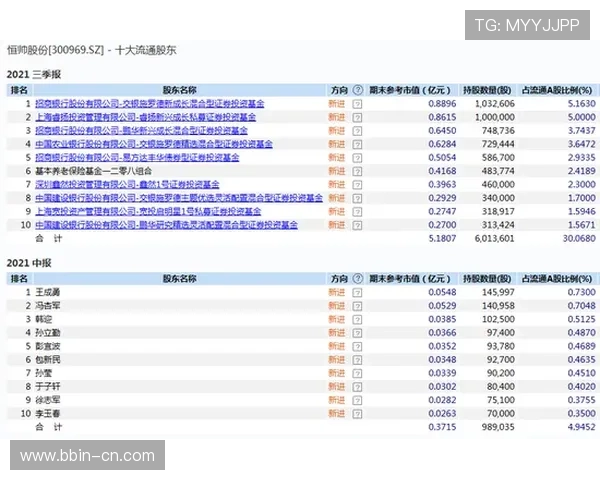Click the question icon for 三季报 rank 8 row

click(x=357, y=198)
